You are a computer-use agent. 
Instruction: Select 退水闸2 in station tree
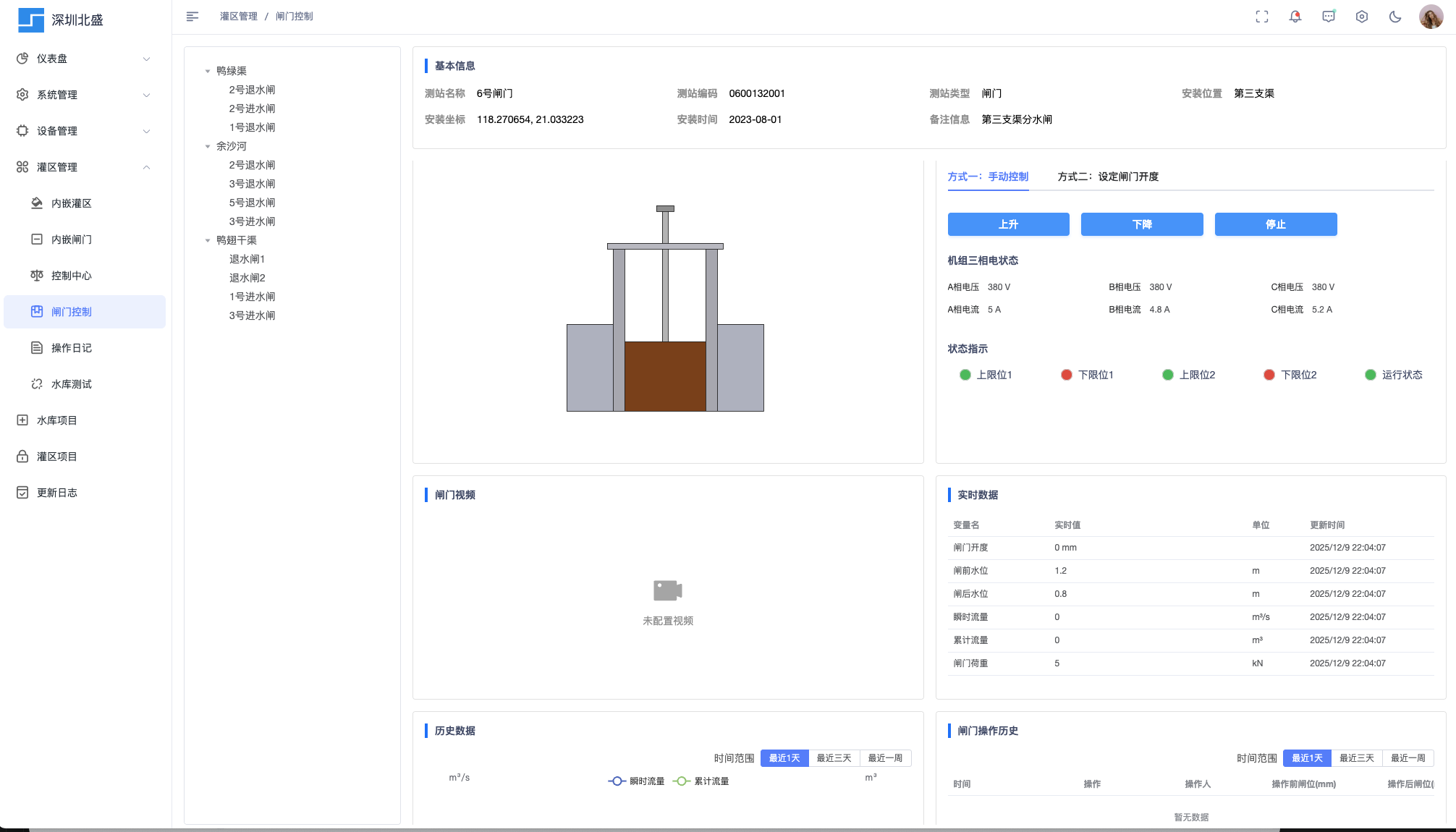(x=247, y=278)
